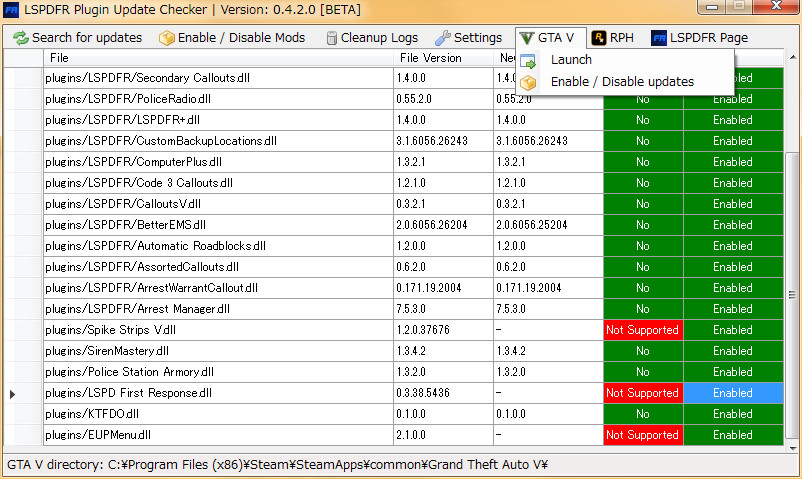The image size is (802, 479).
Task: Toggle Enabled status for Police Station Armory.dll
Action: click(733, 372)
